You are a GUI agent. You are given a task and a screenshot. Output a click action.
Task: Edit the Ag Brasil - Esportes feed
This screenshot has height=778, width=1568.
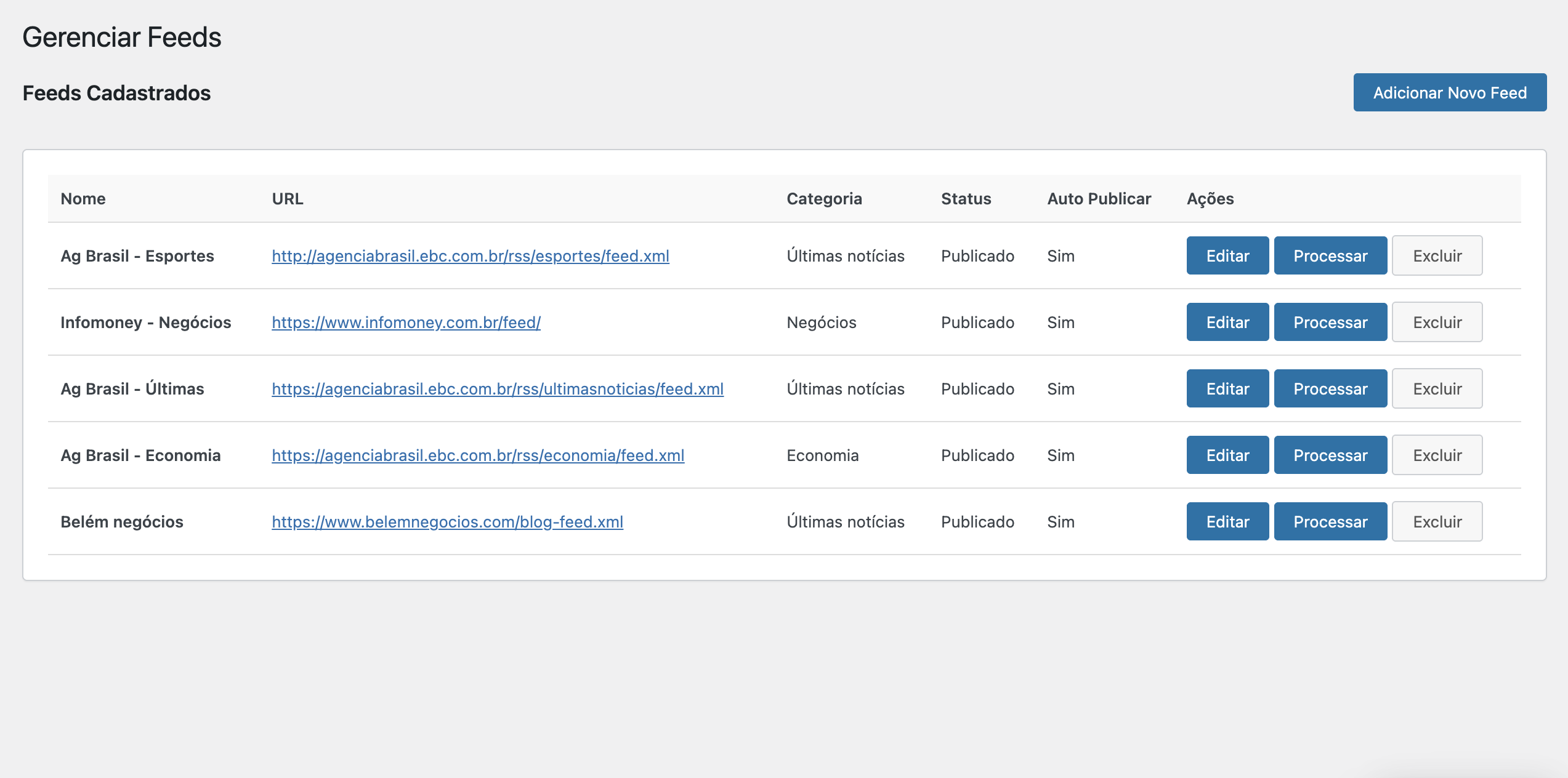1227,255
